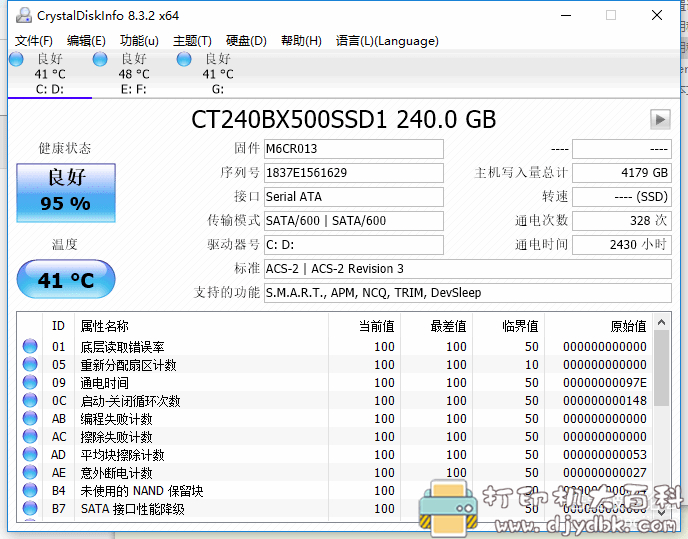Click status icon of row AB 编程失败计数
The image size is (688, 539).
(x=30, y=418)
